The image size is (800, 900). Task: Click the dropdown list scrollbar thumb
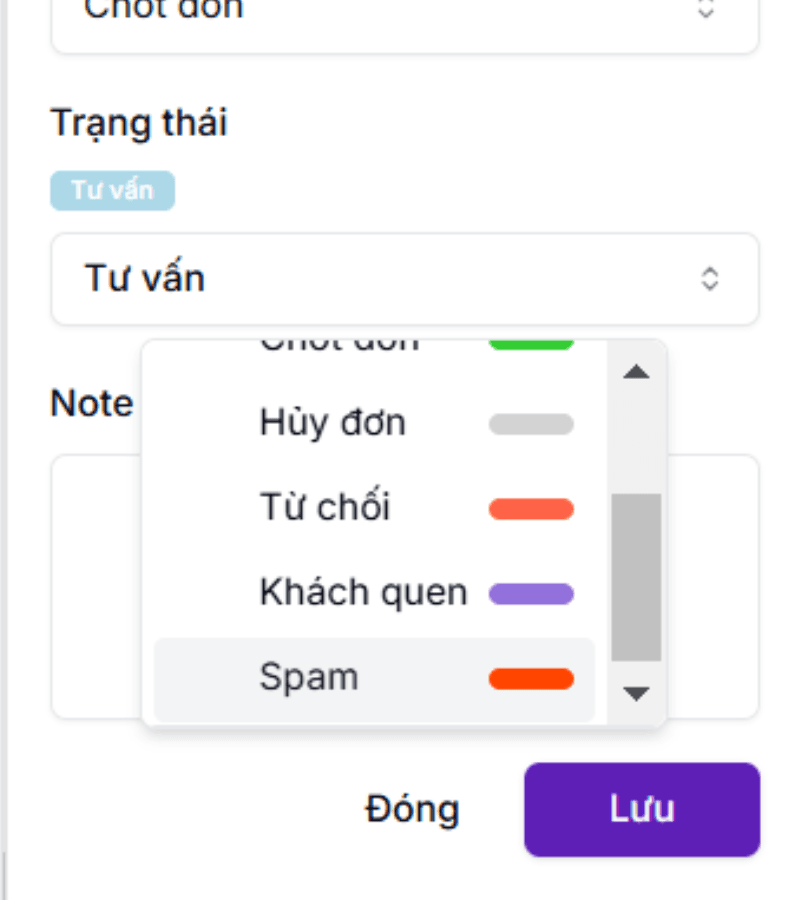tap(636, 576)
